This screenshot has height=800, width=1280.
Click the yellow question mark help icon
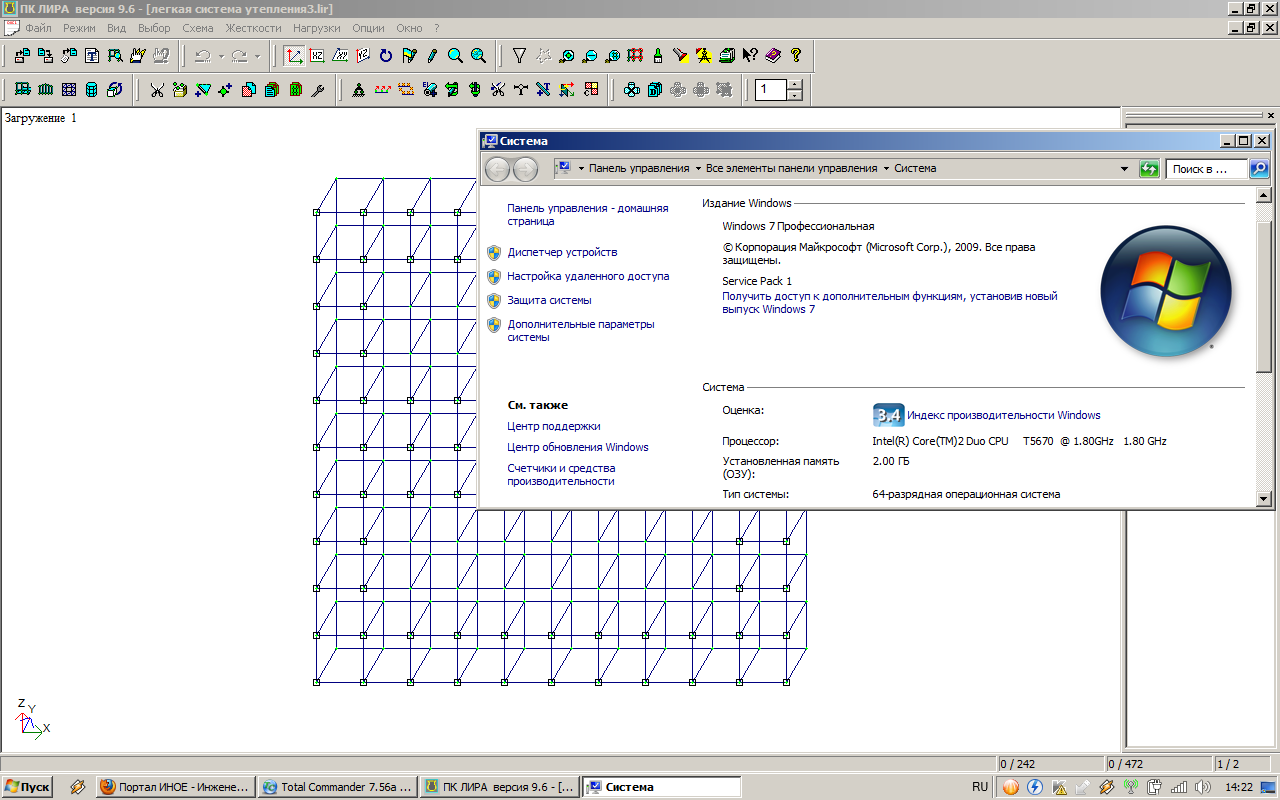[x=796, y=56]
